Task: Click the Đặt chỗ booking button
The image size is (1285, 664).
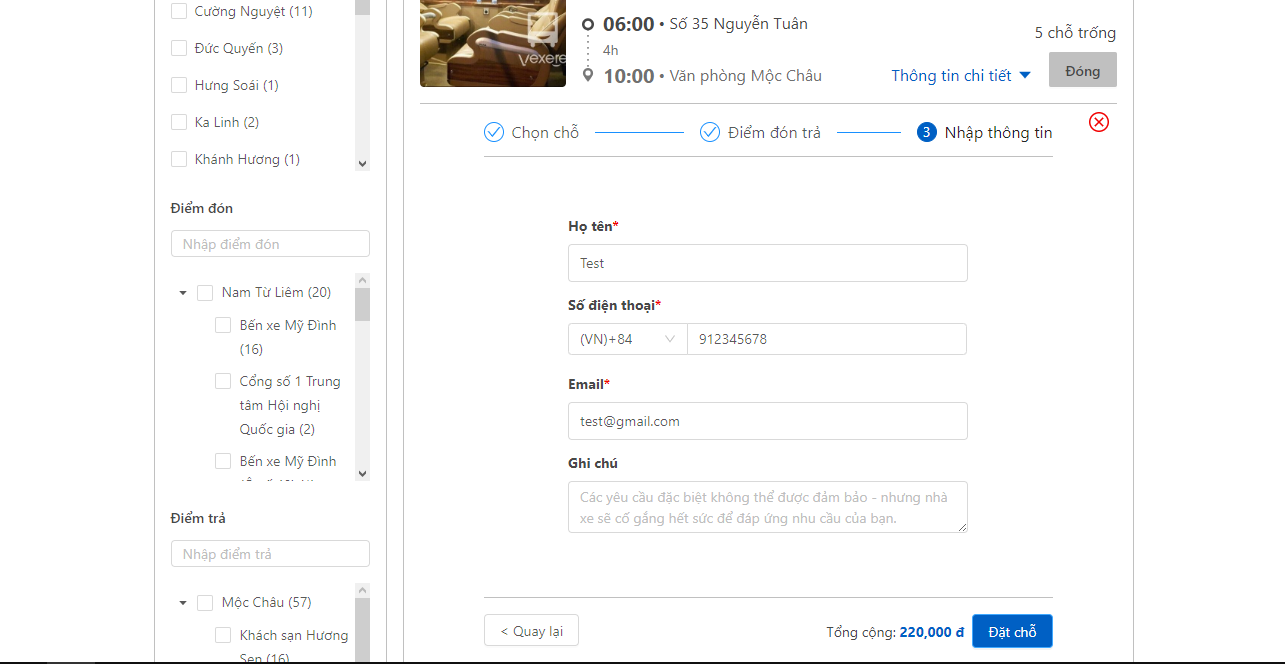Action: [x=1012, y=631]
